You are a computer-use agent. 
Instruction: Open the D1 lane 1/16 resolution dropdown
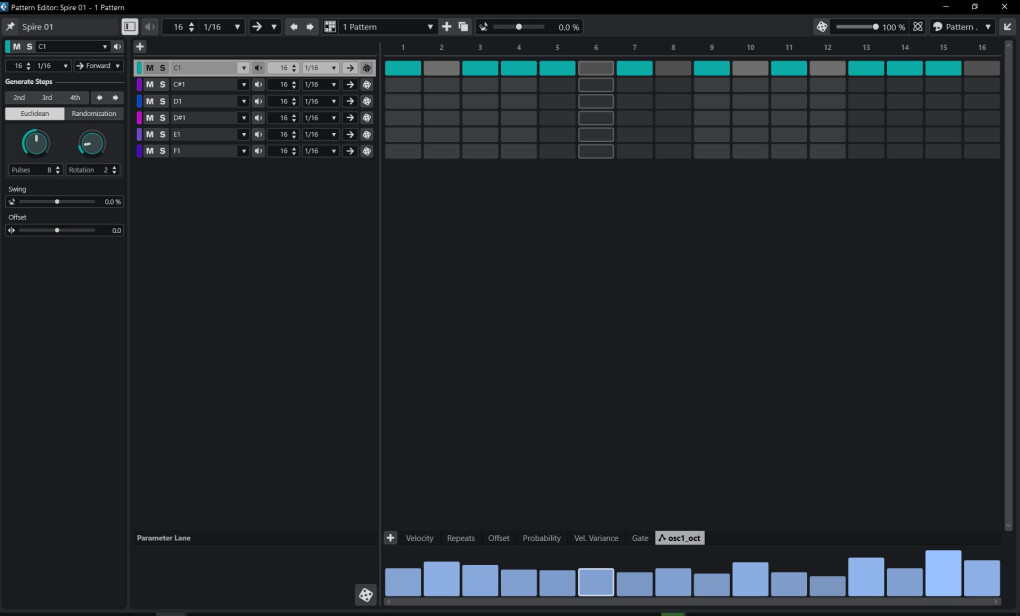tap(321, 101)
